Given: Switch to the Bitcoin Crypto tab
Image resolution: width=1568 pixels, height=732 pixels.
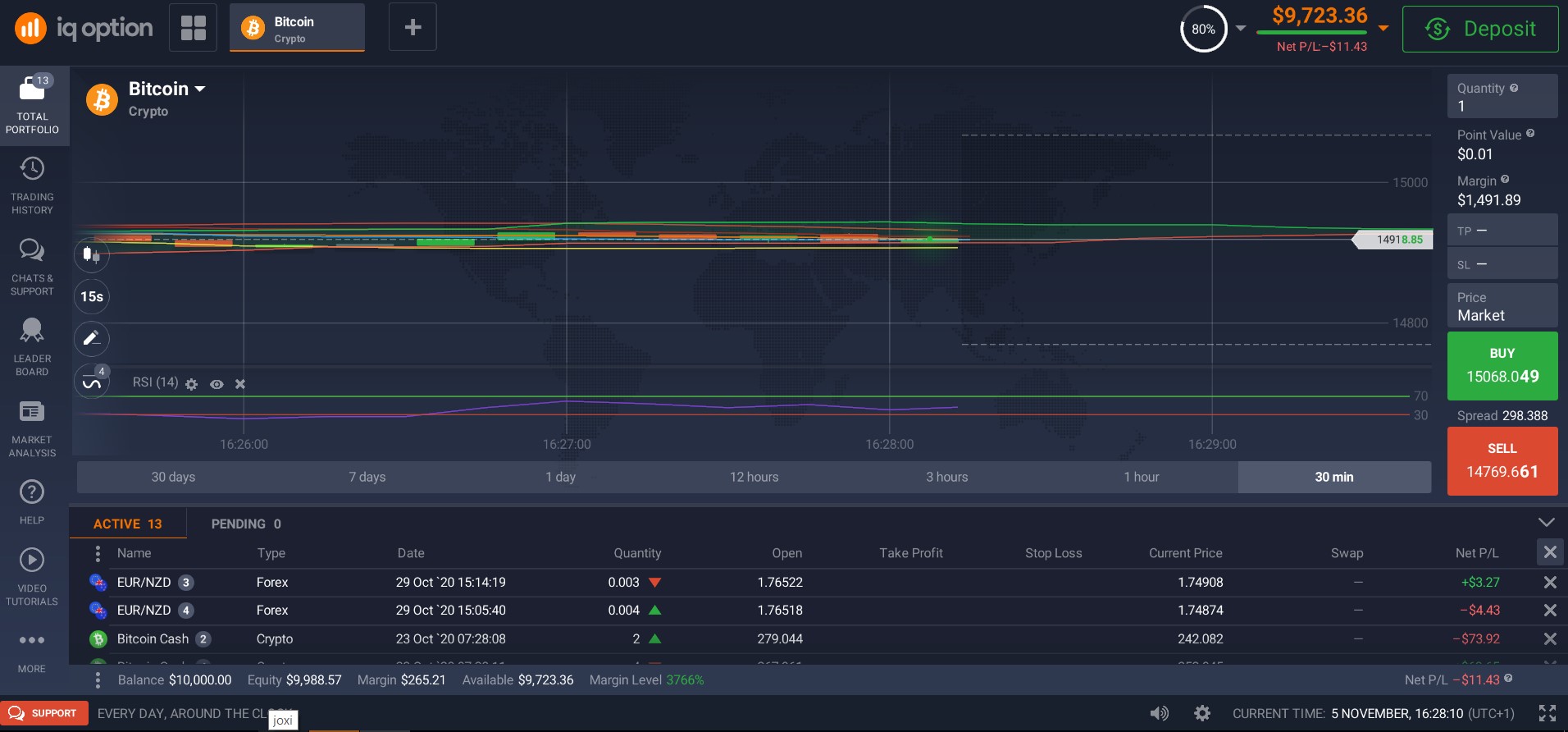Looking at the screenshot, I should click(297, 28).
